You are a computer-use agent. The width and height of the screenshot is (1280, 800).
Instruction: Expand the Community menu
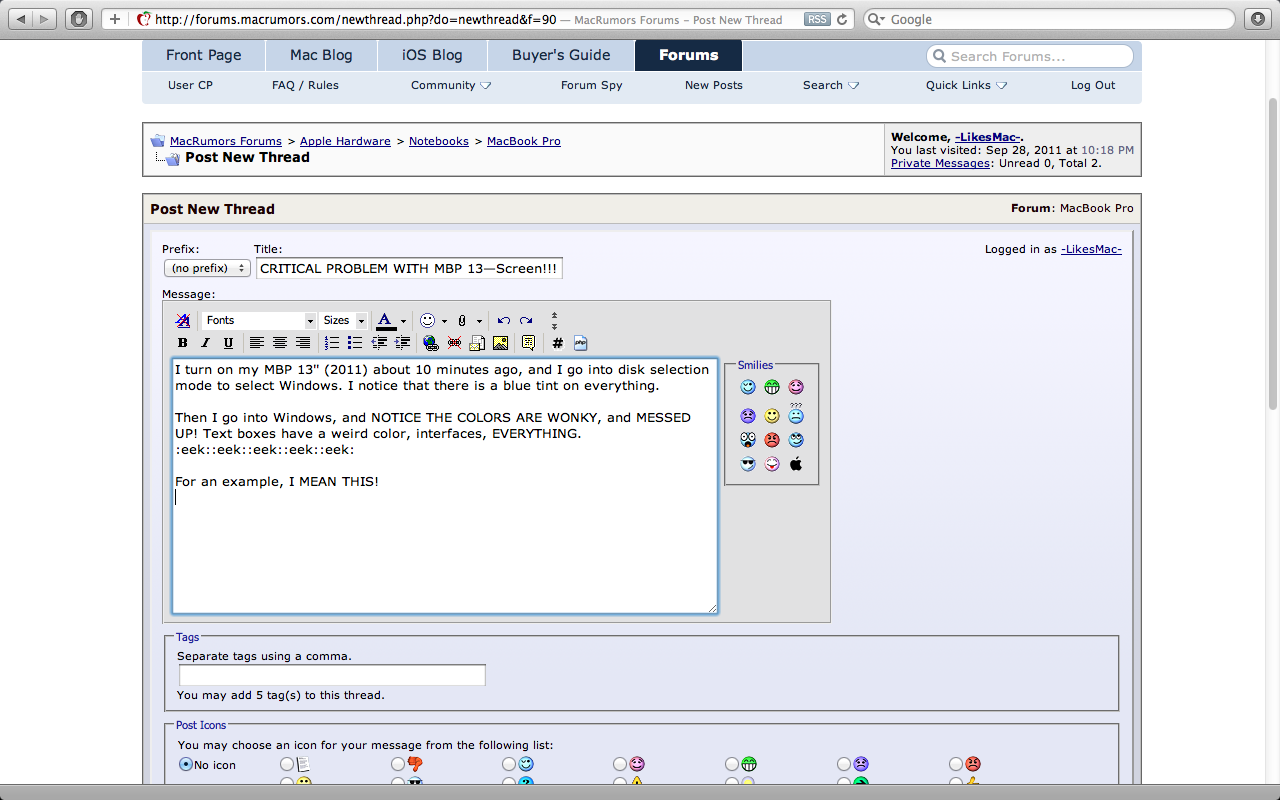451,85
